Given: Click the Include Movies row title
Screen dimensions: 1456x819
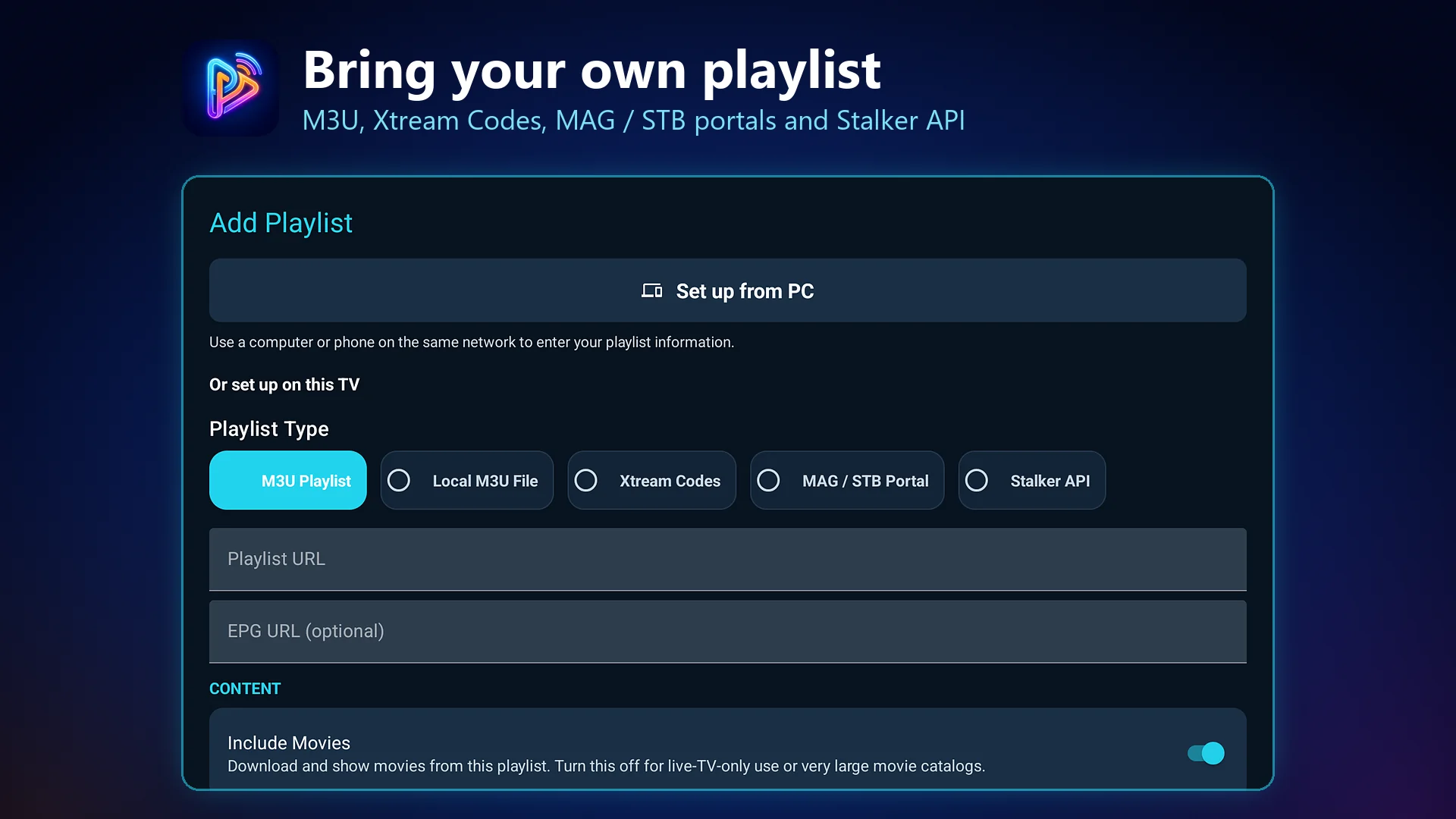Looking at the screenshot, I should point(289,742).
